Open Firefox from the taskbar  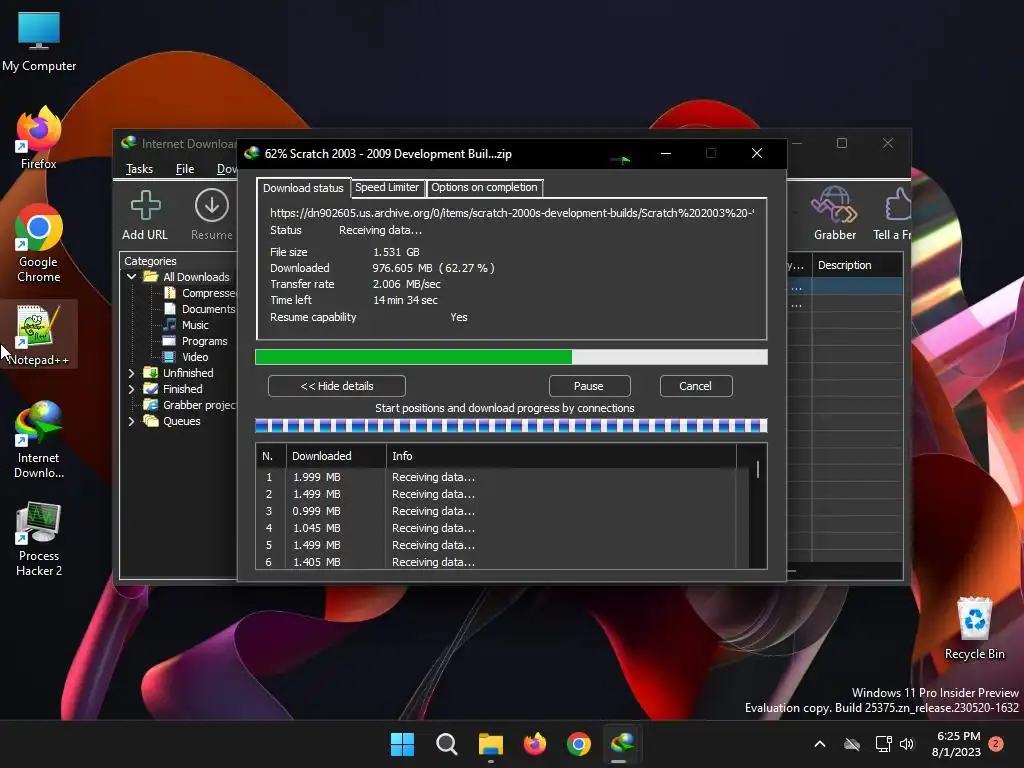[x=535, y=744]
